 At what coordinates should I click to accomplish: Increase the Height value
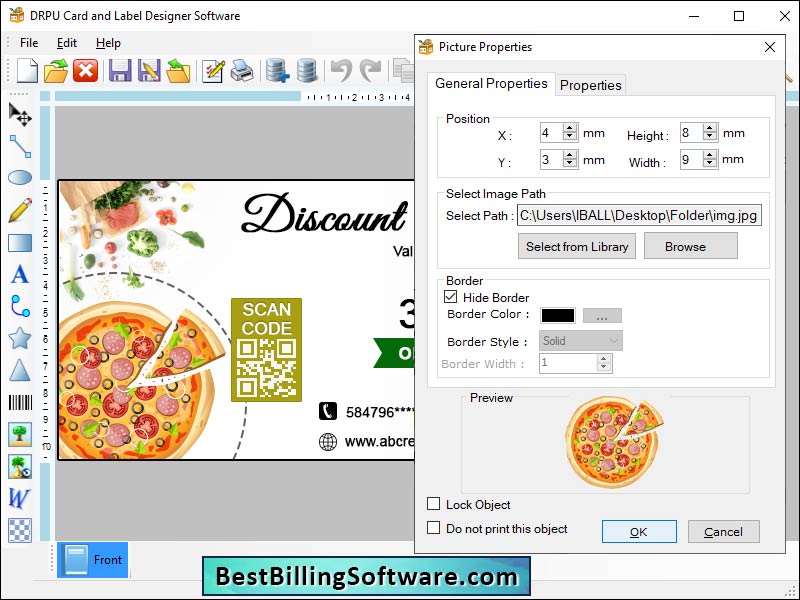(x=710, y=128)
